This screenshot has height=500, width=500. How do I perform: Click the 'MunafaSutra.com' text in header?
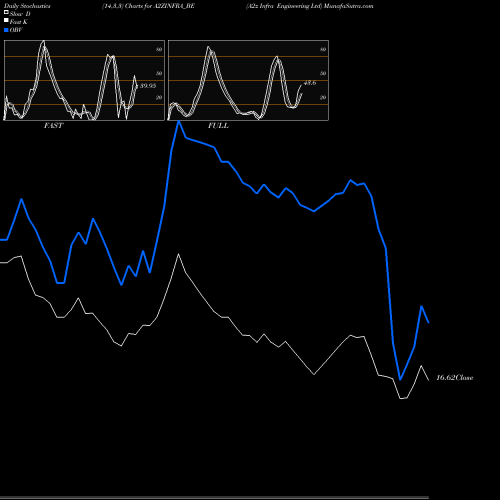click(x=349, y=6)
